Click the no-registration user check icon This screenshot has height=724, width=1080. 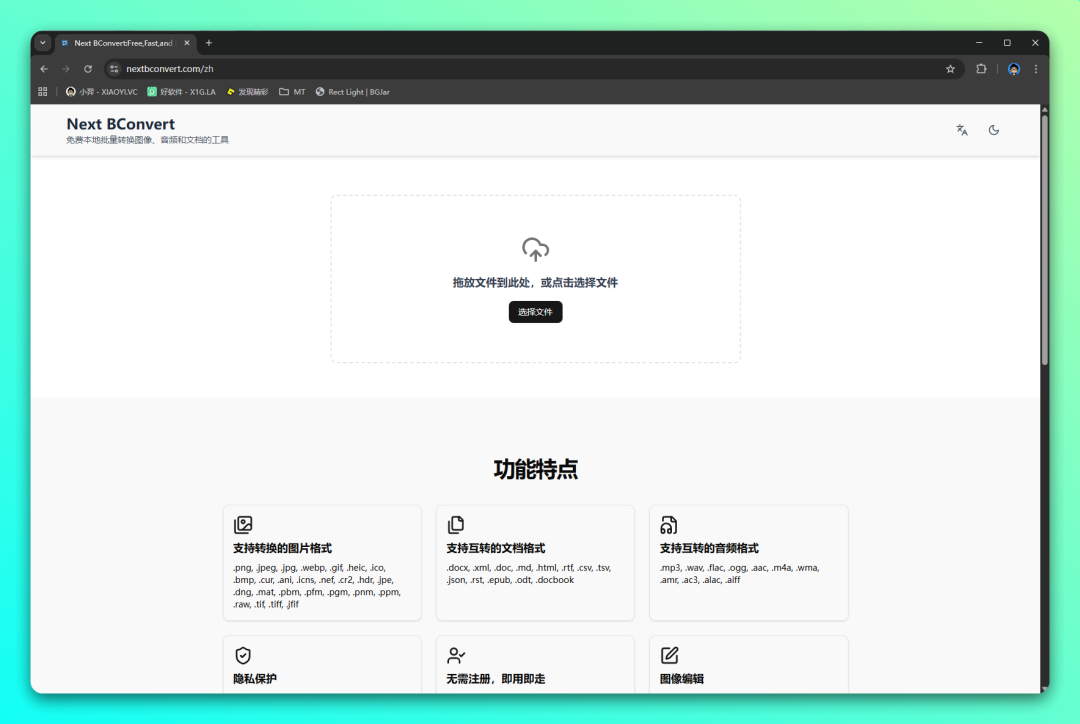[x=456, y=656]
